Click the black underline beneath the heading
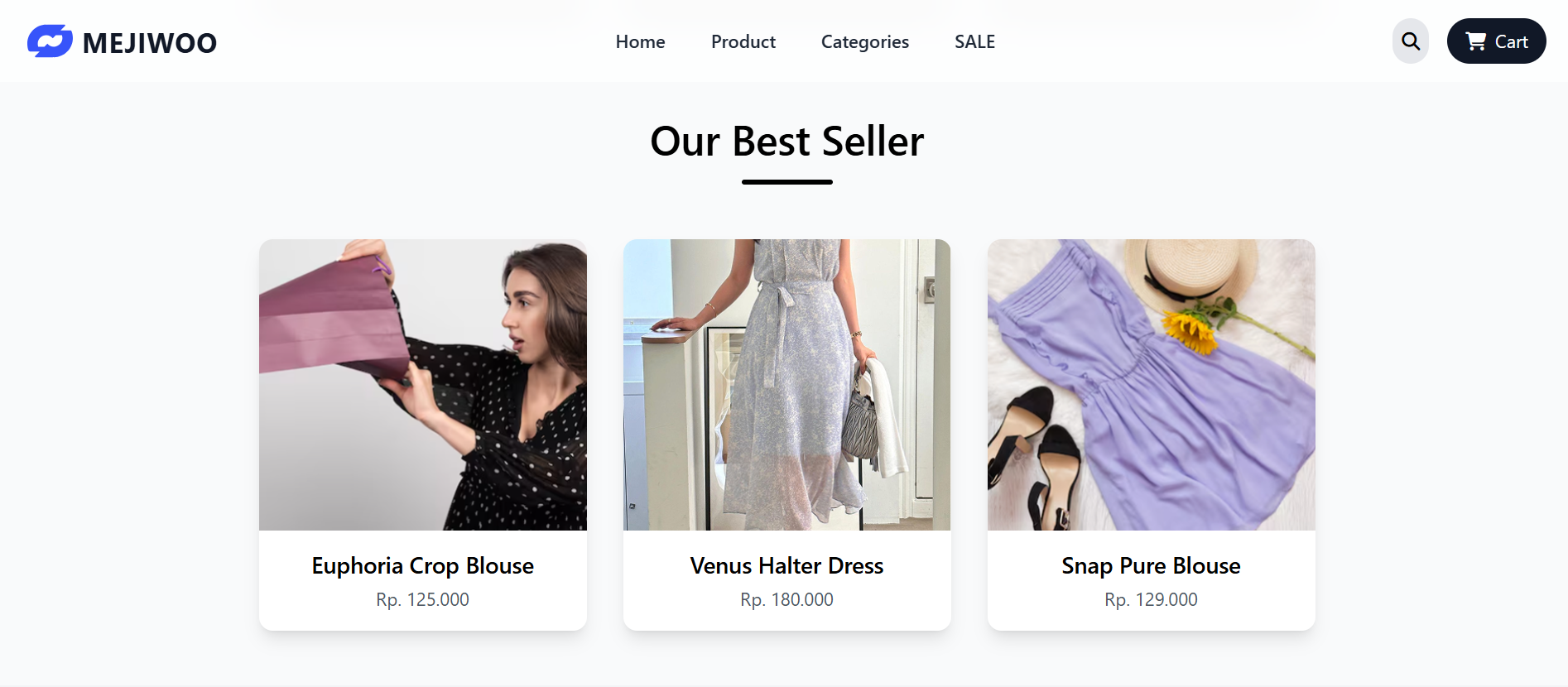 [786, 181]
